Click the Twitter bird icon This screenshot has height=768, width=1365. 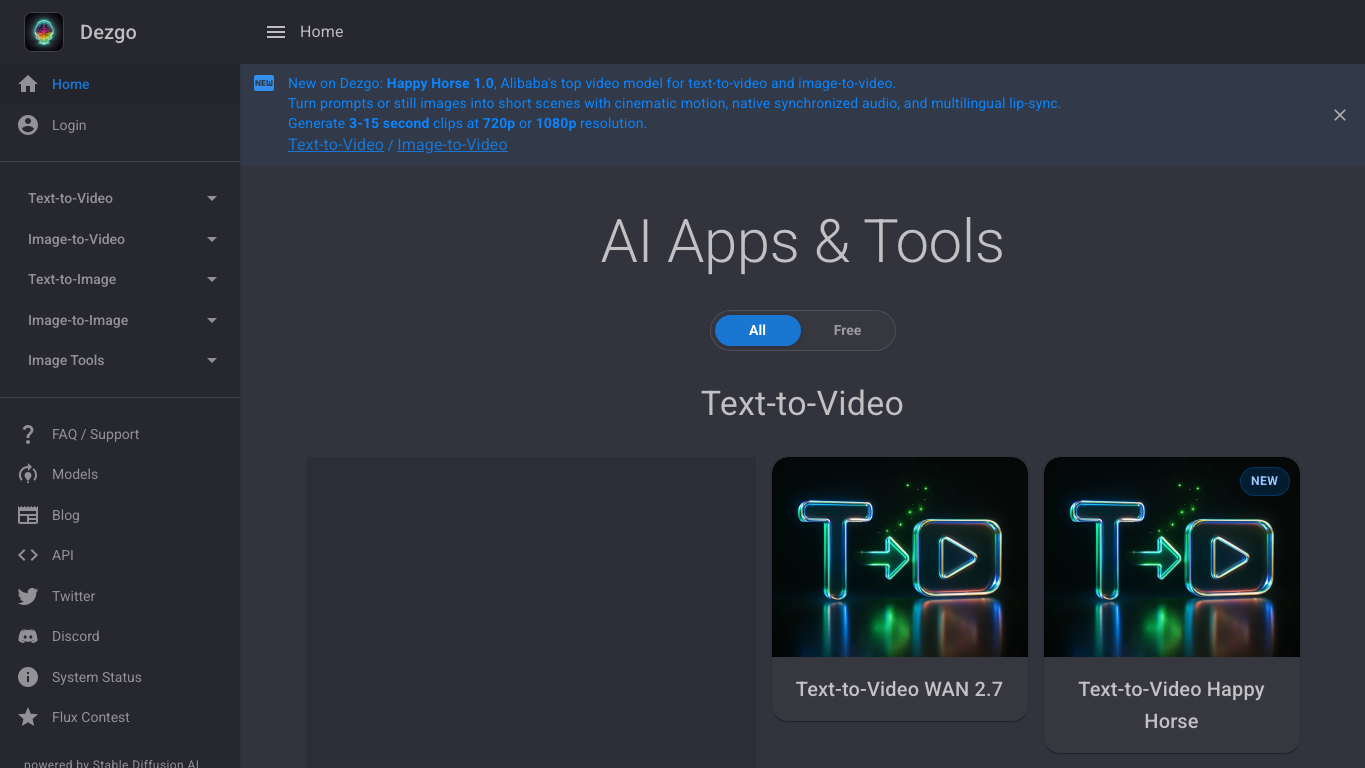click(x=28, y=596)
